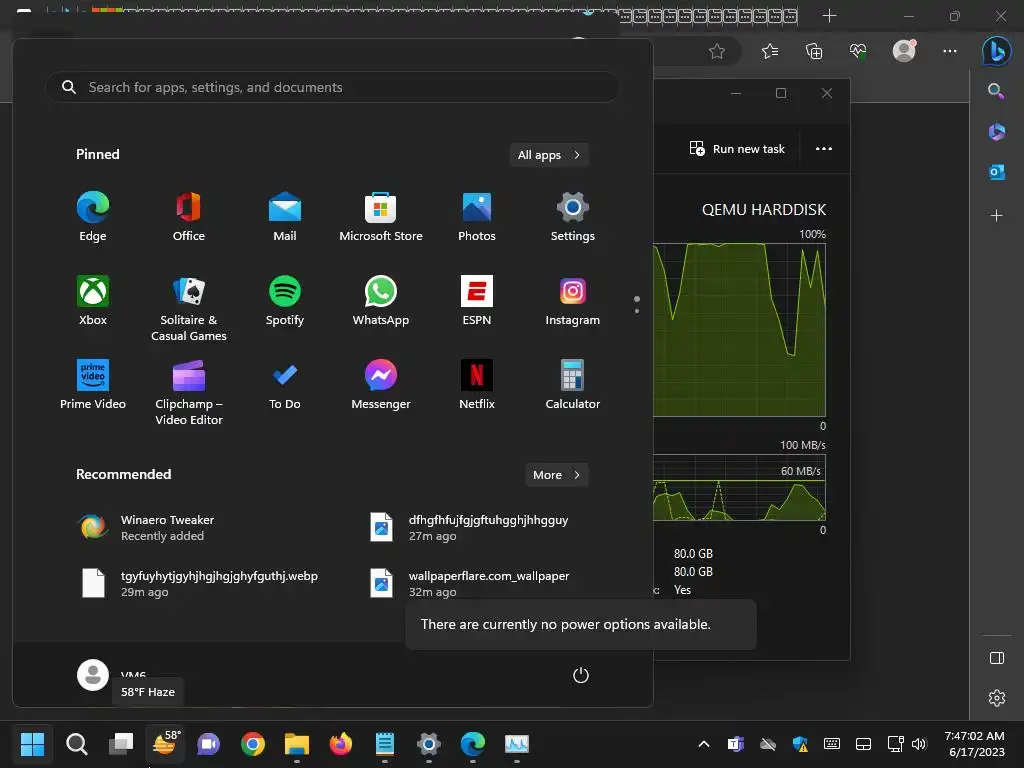This screenshot has width=1024, height=768.
Task: Add this page to favorites star
Action: pos(716,51)
